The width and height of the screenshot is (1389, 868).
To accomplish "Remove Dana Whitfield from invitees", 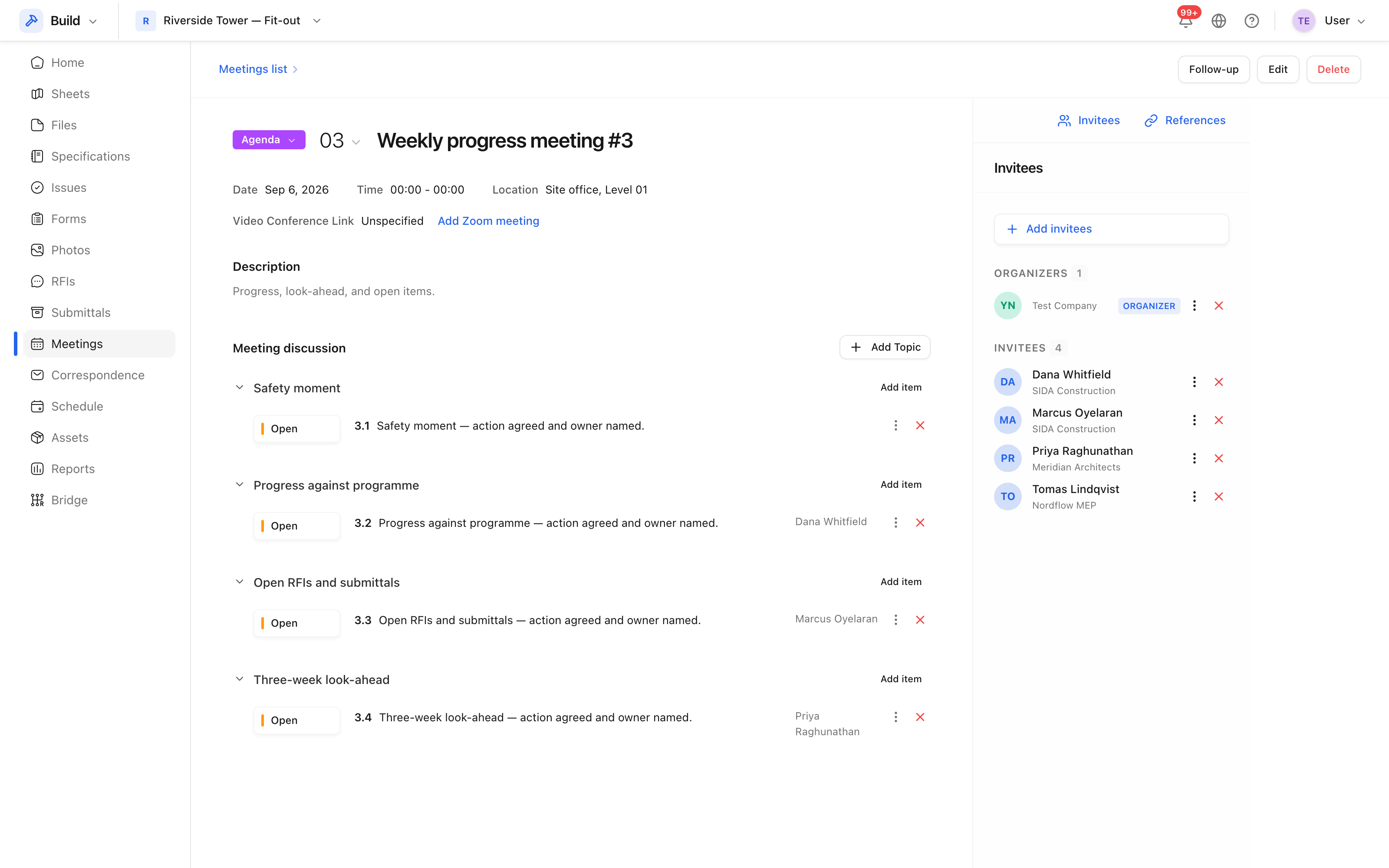I will click(1218, 382).
